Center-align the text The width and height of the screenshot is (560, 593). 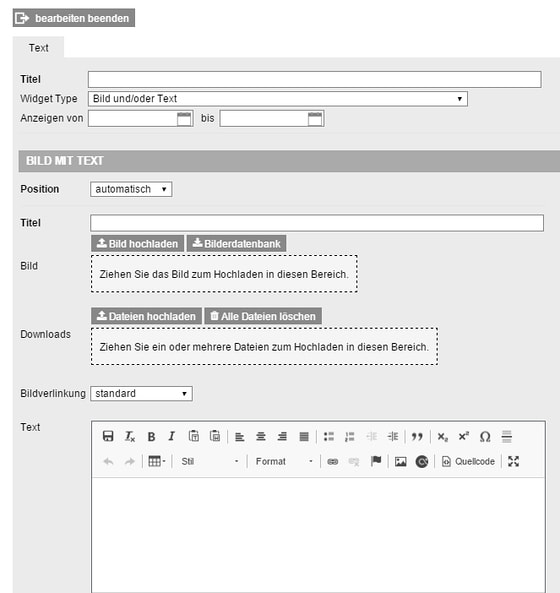tap(261, 437)
